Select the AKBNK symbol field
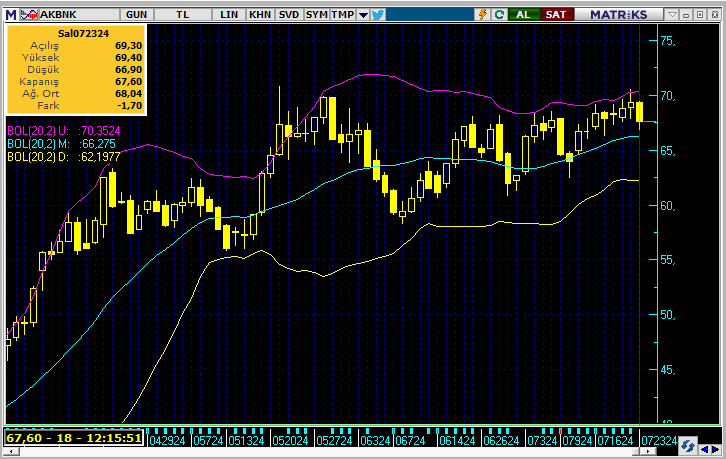Screen dimensions: 726x459 tap(79, 14)
